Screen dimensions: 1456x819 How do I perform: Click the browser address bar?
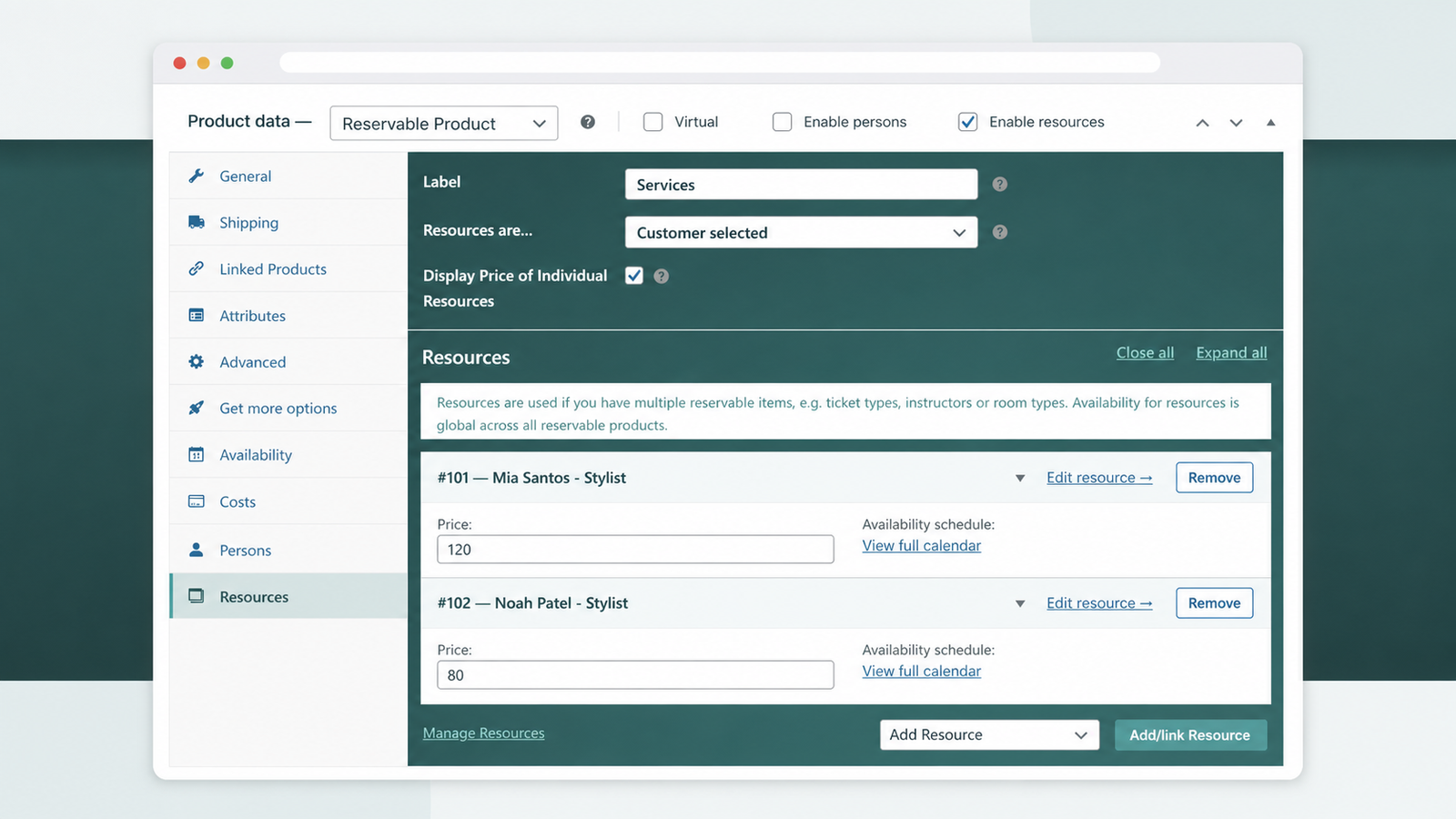720,63
